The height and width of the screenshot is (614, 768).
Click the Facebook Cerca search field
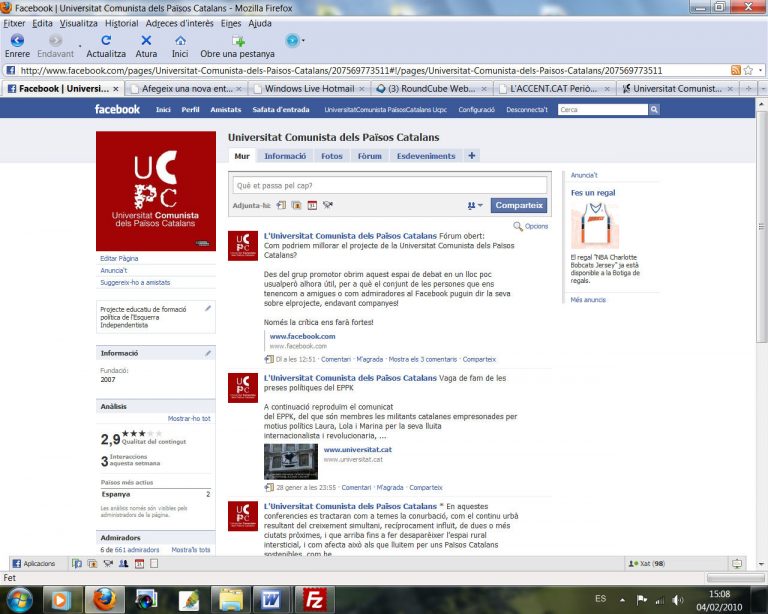603,110
